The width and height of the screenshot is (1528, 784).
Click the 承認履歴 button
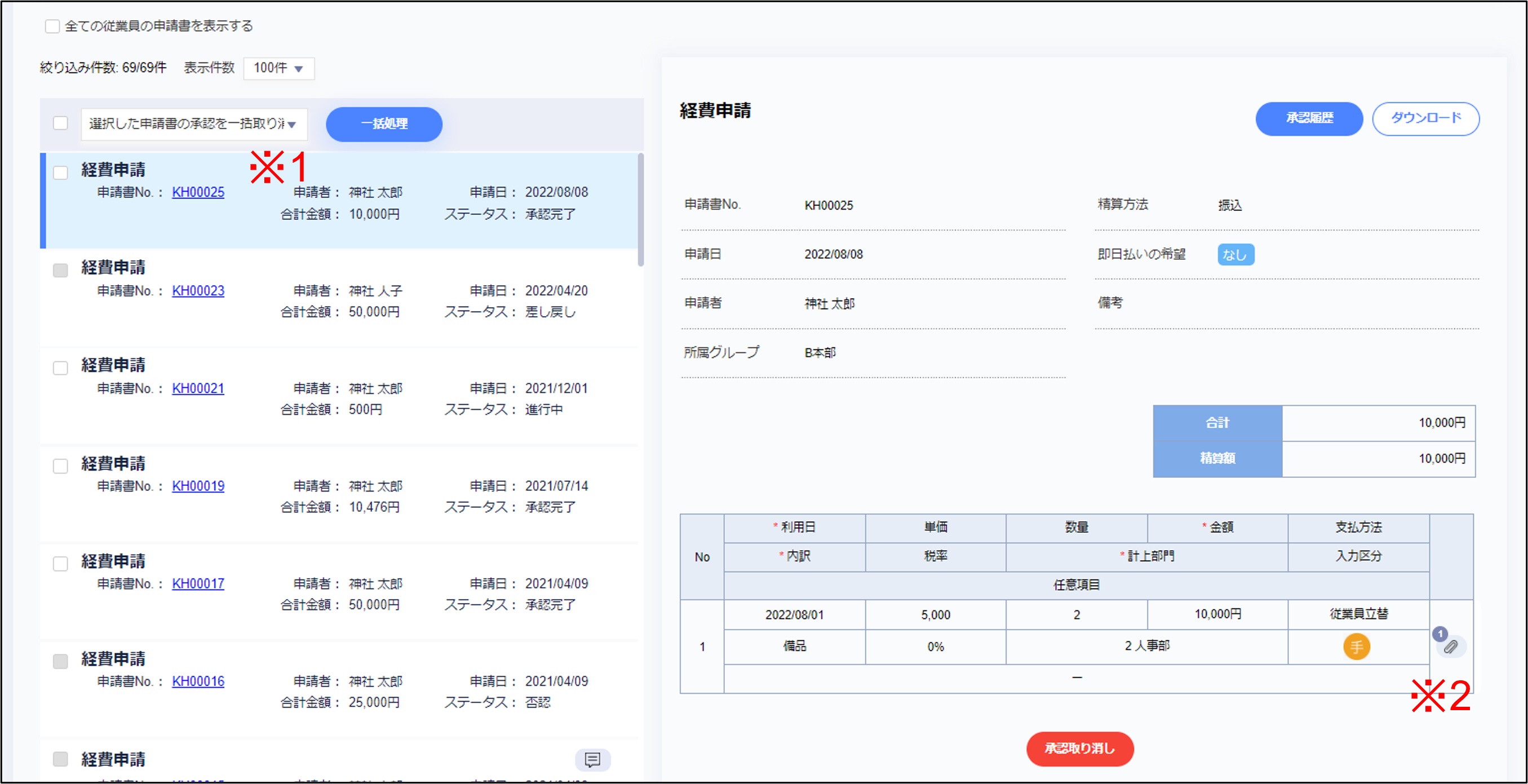pos(1309,118)
